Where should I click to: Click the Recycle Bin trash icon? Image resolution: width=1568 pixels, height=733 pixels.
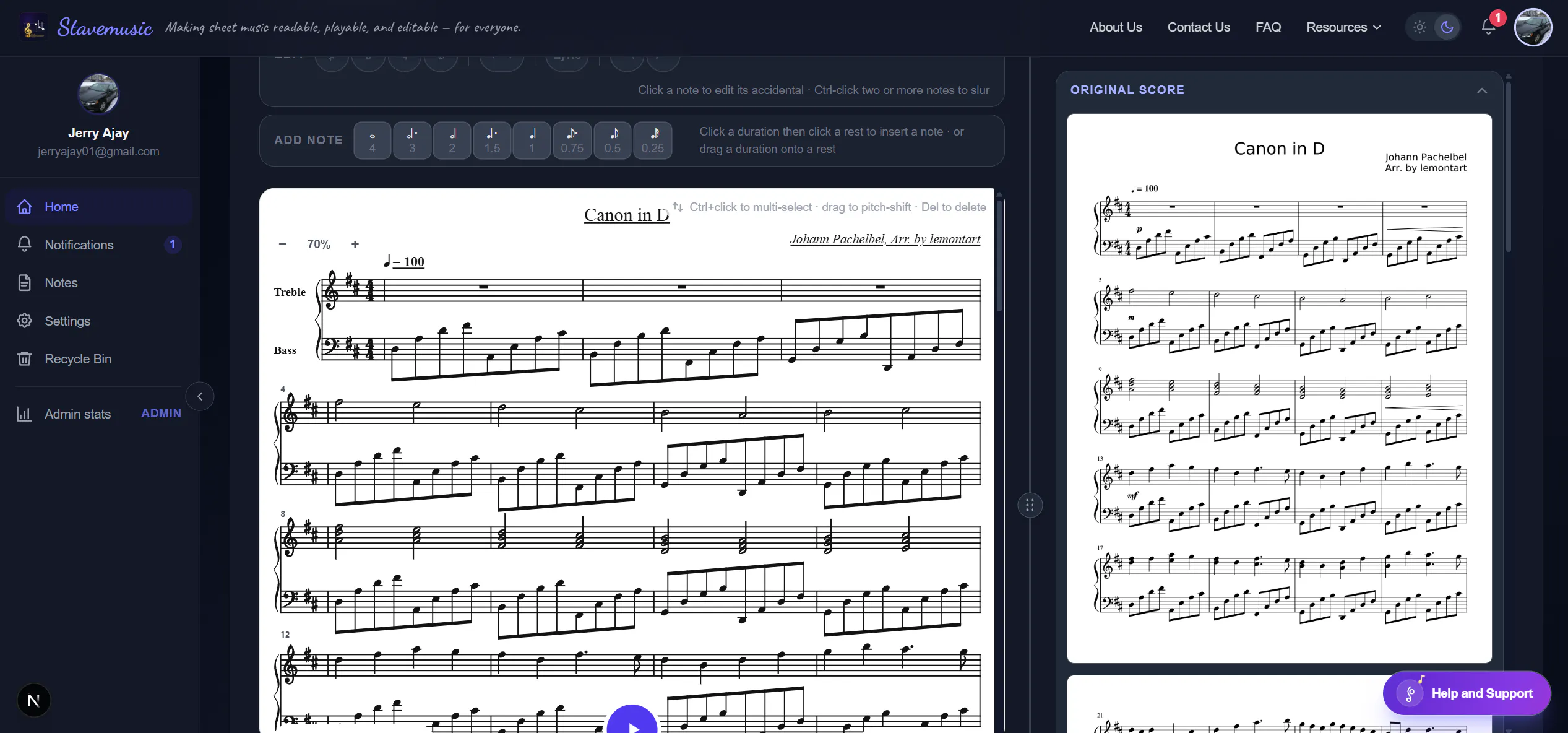(x=25, y=359)
